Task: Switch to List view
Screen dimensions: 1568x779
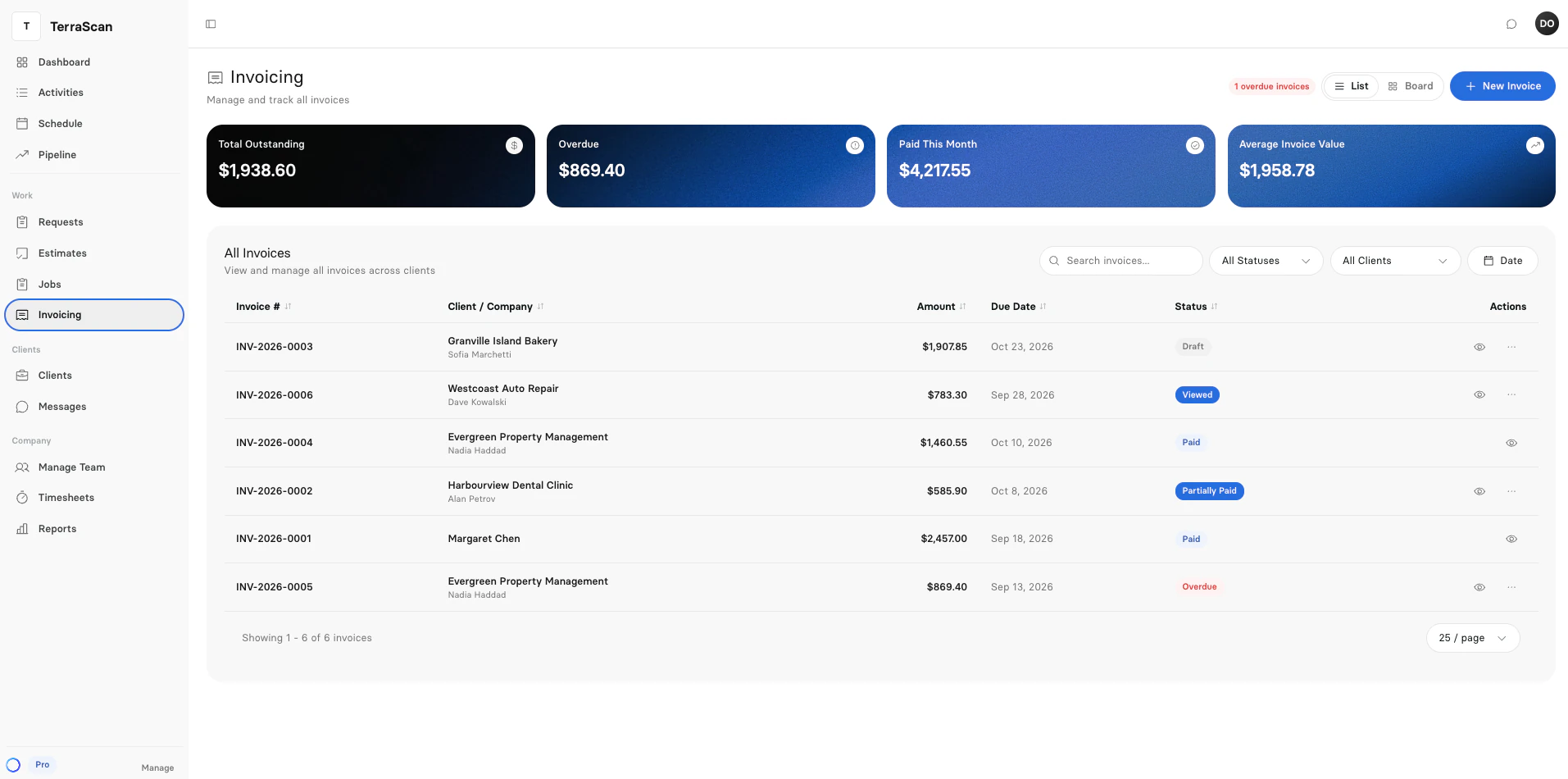Action: [1351, 86]
